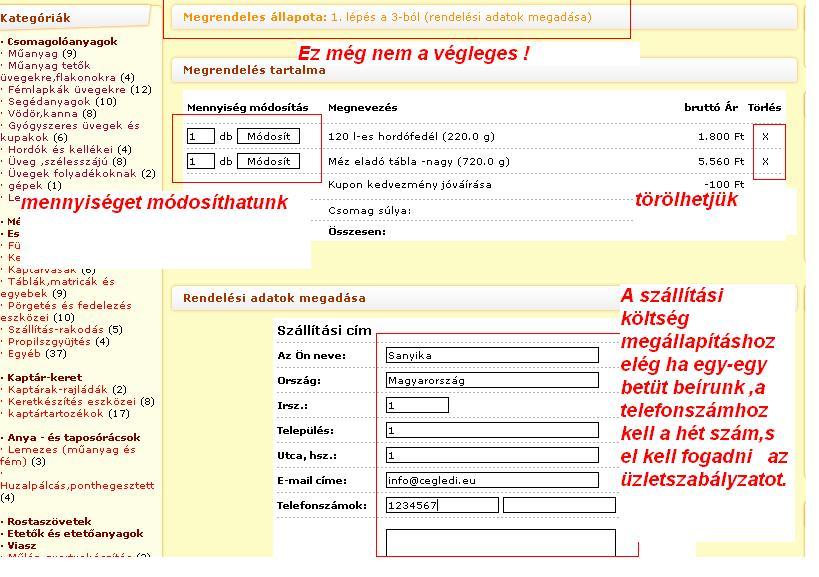Click the 'Az Ön neve' name field

pos(492,355)
